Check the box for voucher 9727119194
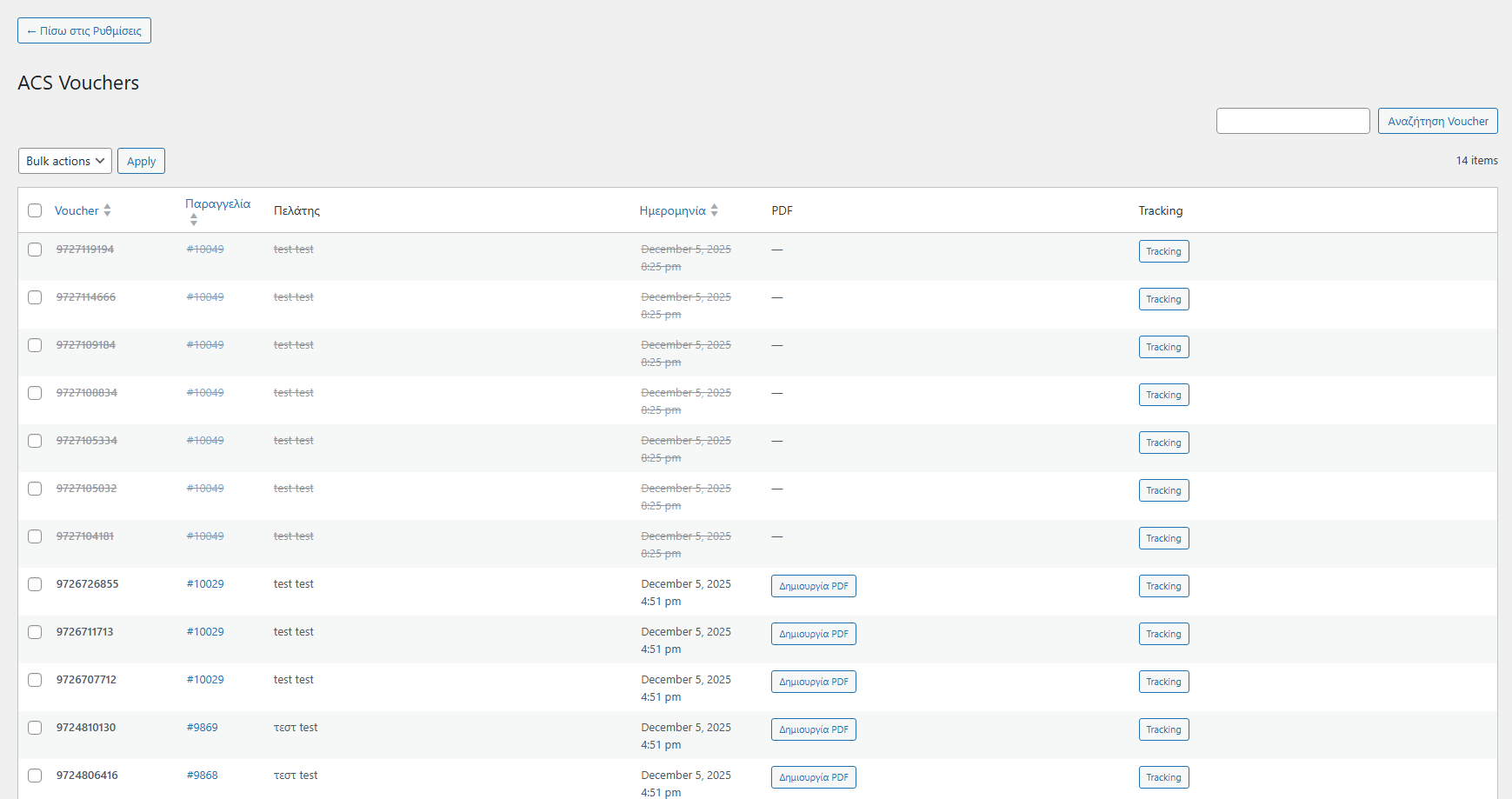 coord(35,250)
